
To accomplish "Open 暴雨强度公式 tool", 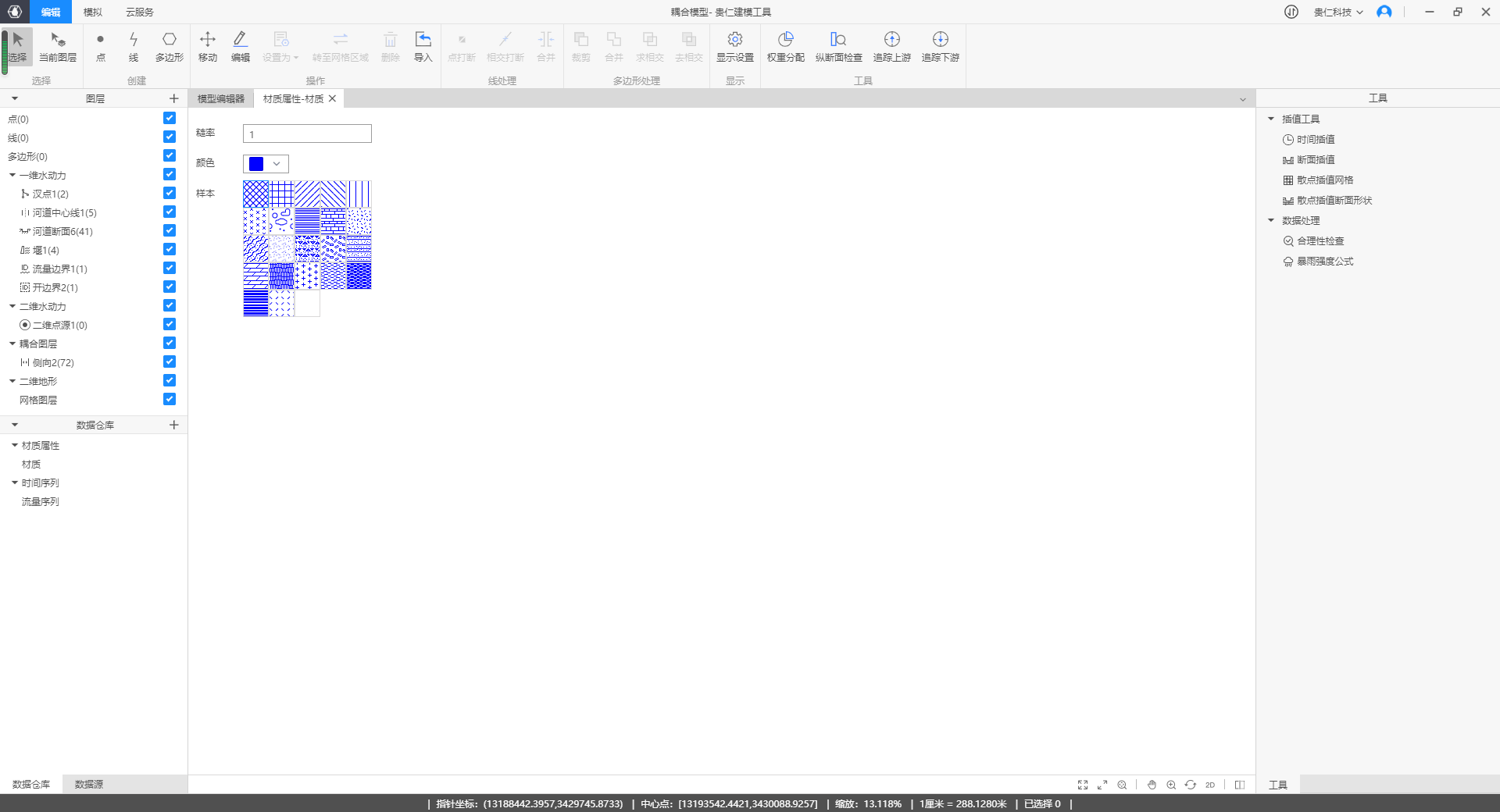I will point(1318,261).
